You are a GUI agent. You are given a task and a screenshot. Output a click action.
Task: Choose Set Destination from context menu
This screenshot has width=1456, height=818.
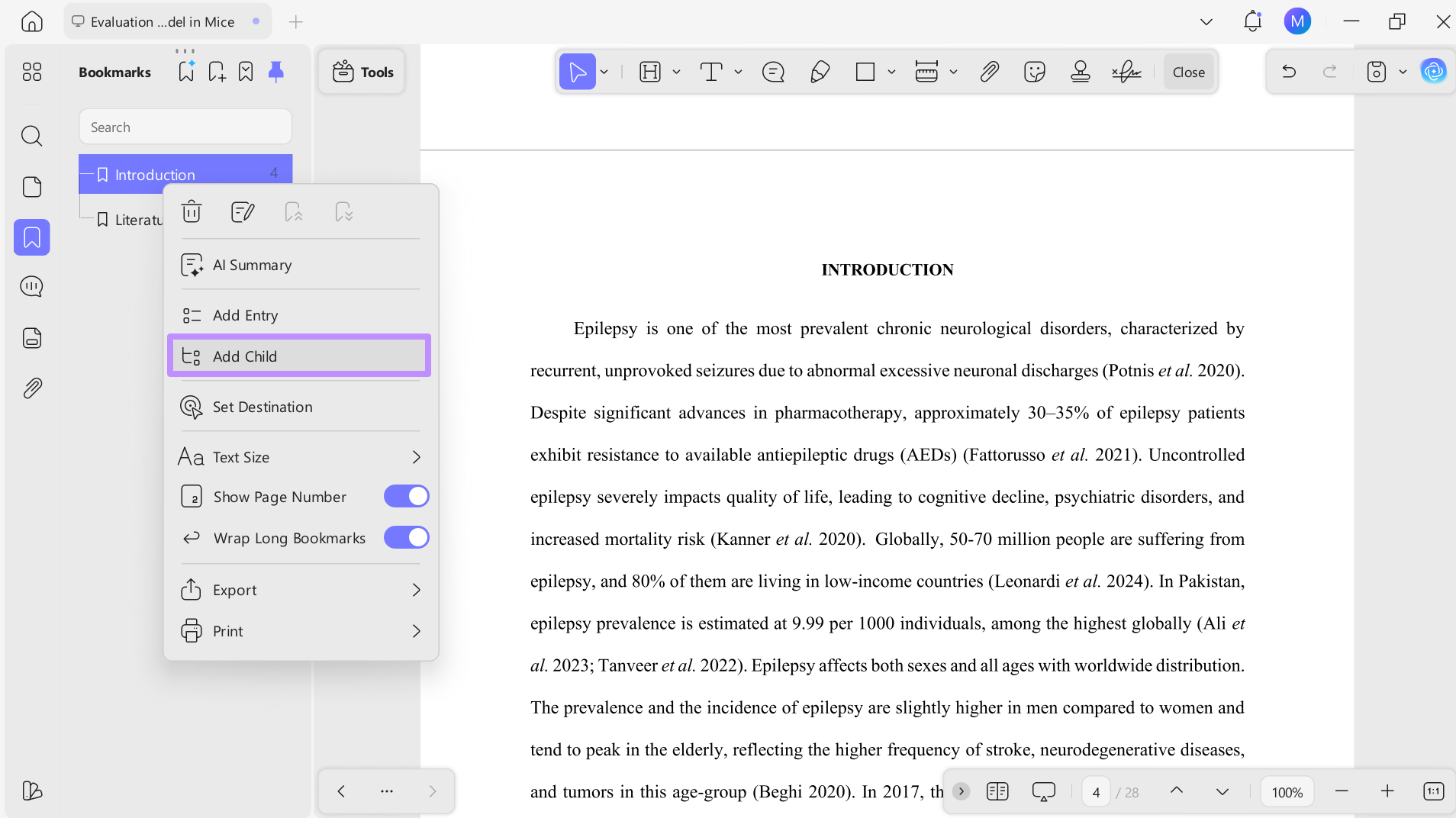tap(301, 407)
